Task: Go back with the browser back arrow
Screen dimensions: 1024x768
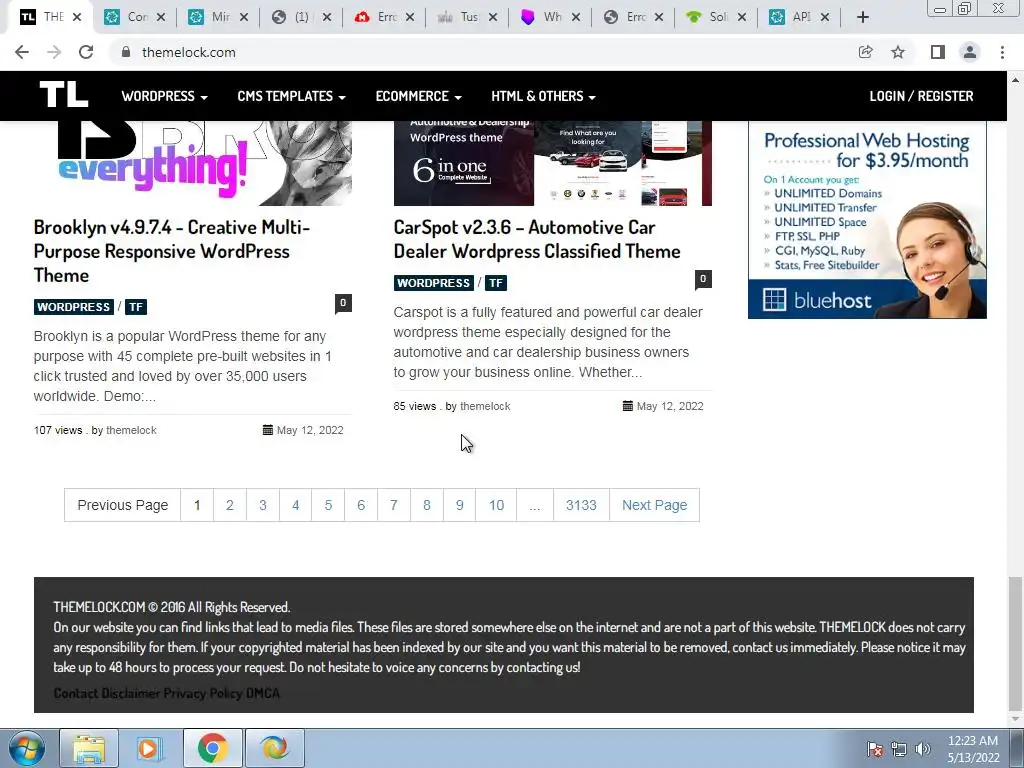Action: 22,52
